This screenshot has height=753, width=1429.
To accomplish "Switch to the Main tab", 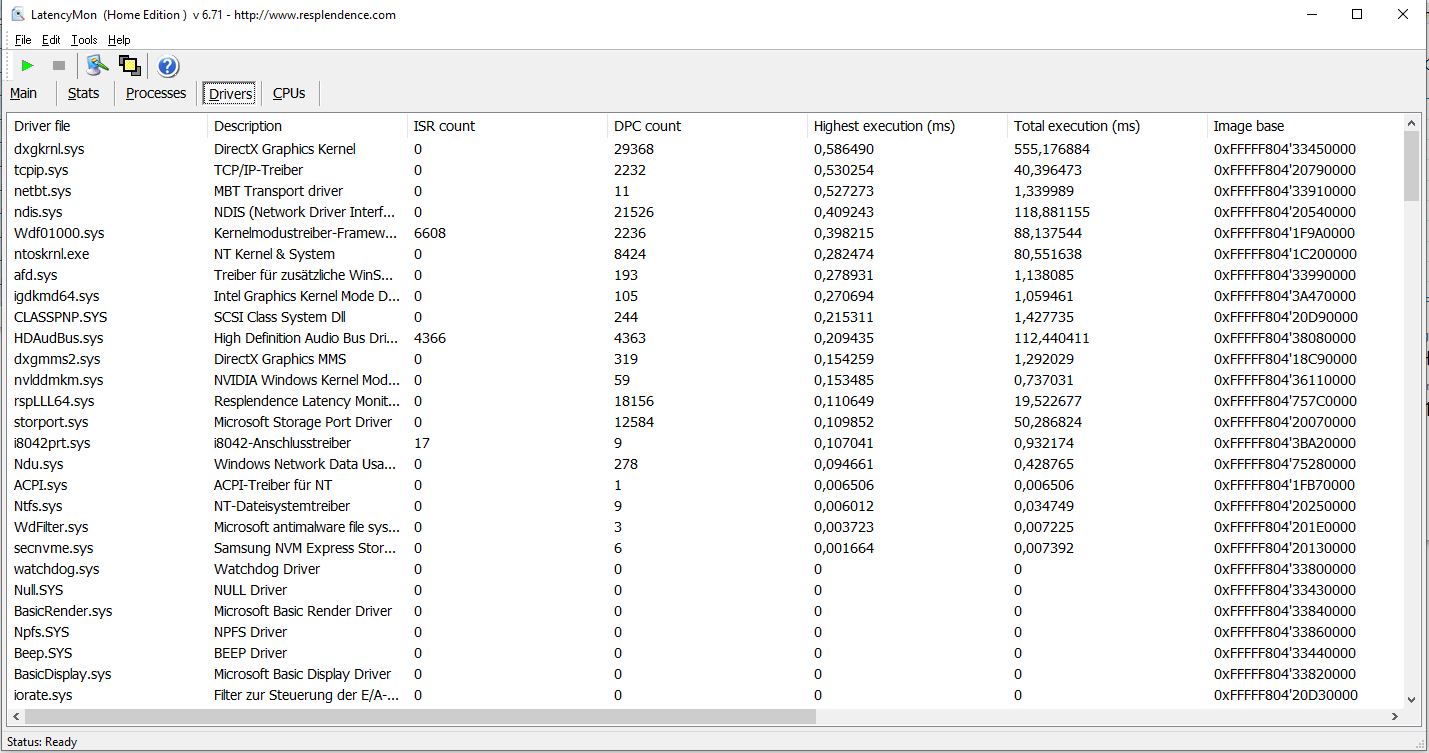I will (24, 93).
